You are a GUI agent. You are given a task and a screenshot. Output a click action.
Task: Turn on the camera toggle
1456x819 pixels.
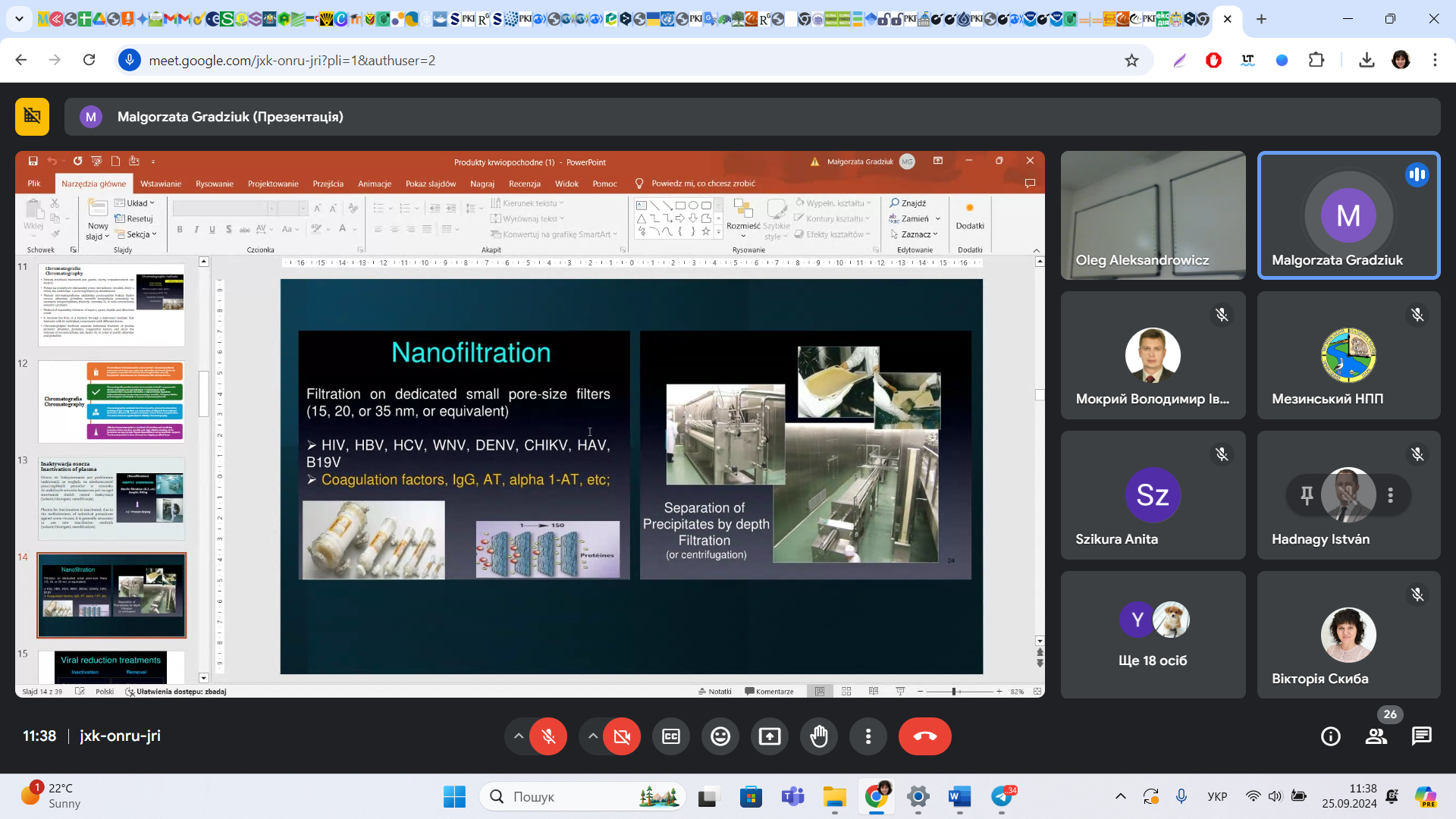coord(622,736)
